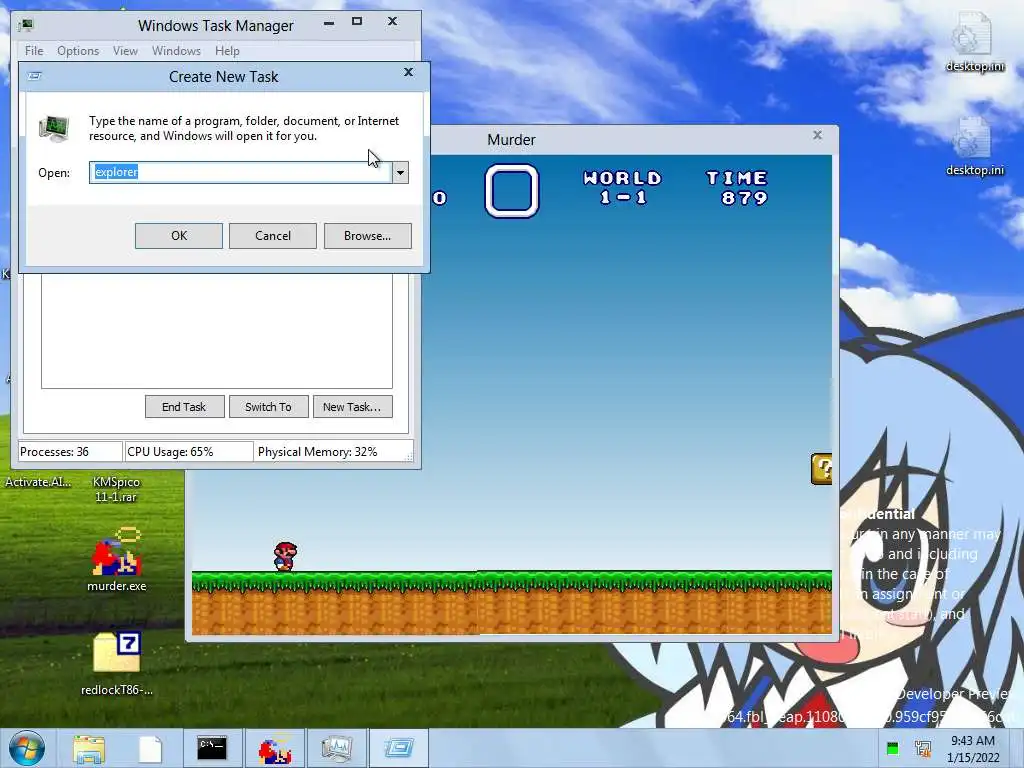Close the Murder game window

[817, 135]
